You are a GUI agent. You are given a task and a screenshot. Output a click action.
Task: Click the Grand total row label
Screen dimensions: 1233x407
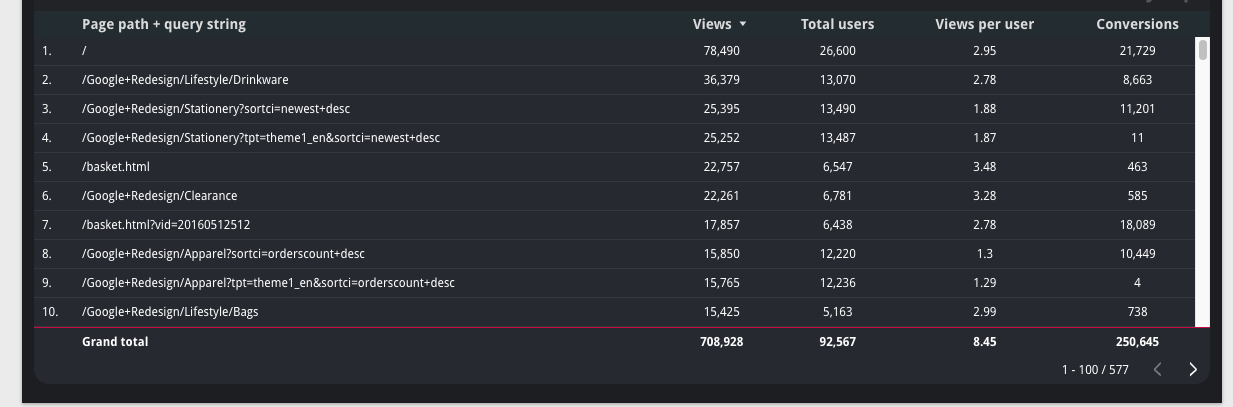(115, 342)
